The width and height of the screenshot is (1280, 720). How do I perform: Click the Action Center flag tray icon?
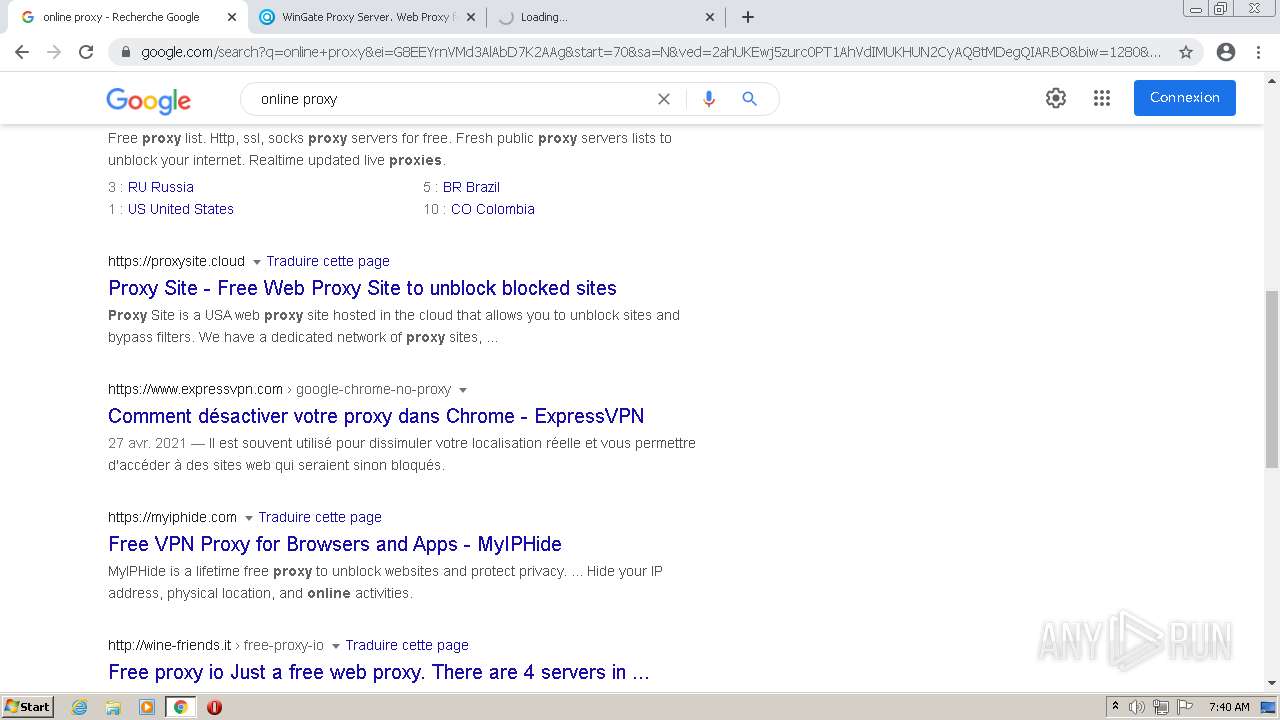1184,707
